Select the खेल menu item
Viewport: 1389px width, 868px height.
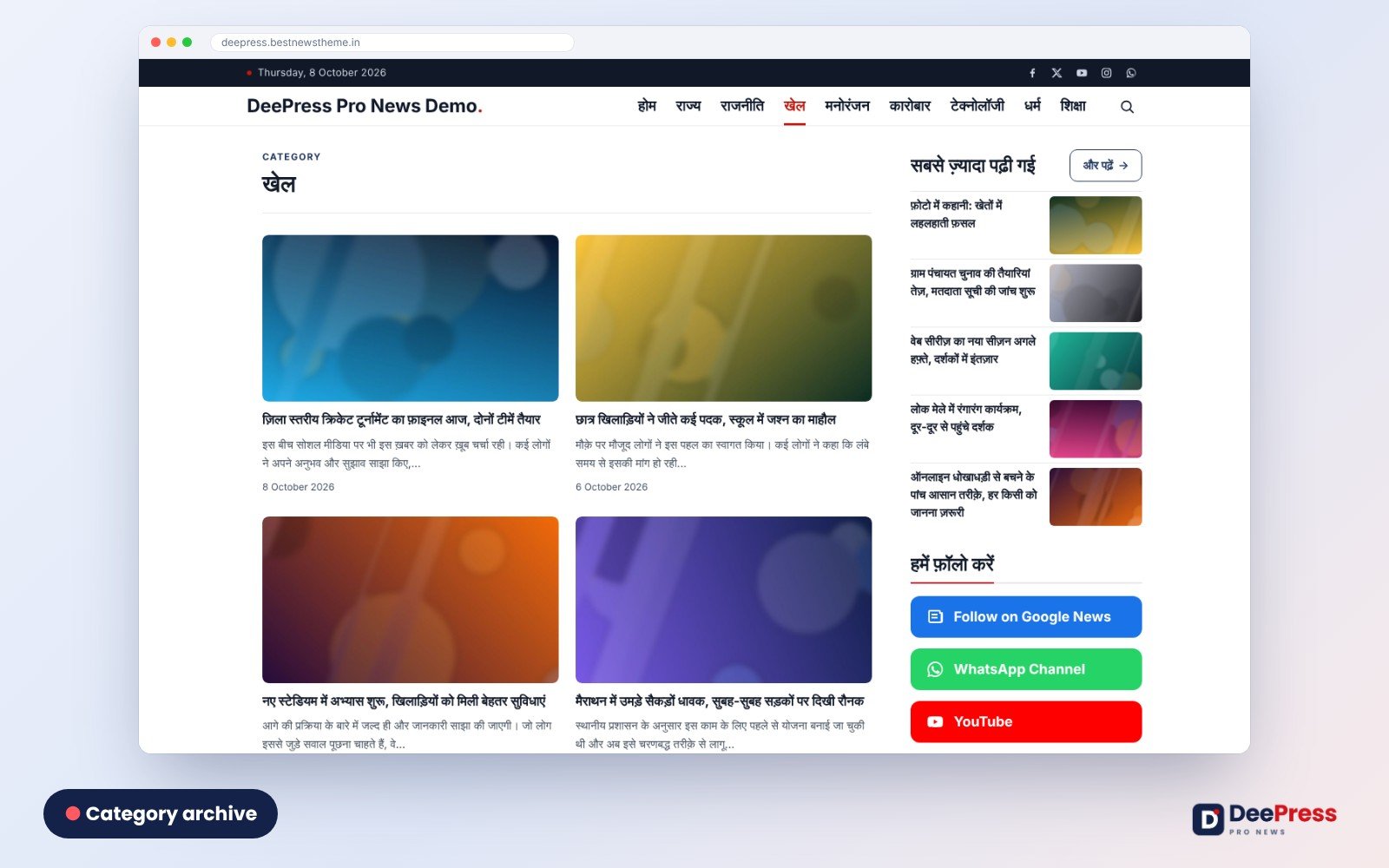coord(794,106)
